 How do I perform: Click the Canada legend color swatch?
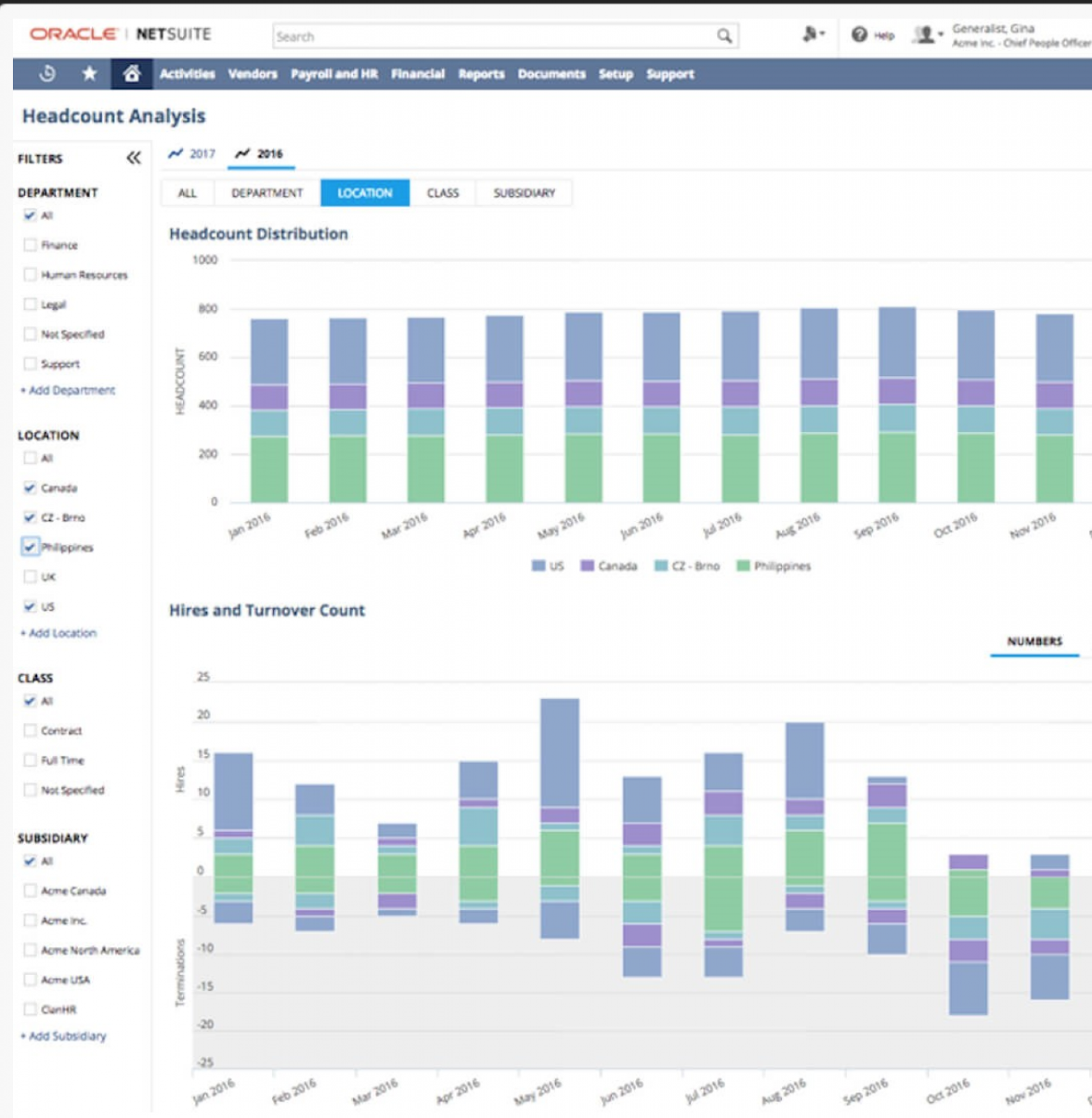[587, 566]
